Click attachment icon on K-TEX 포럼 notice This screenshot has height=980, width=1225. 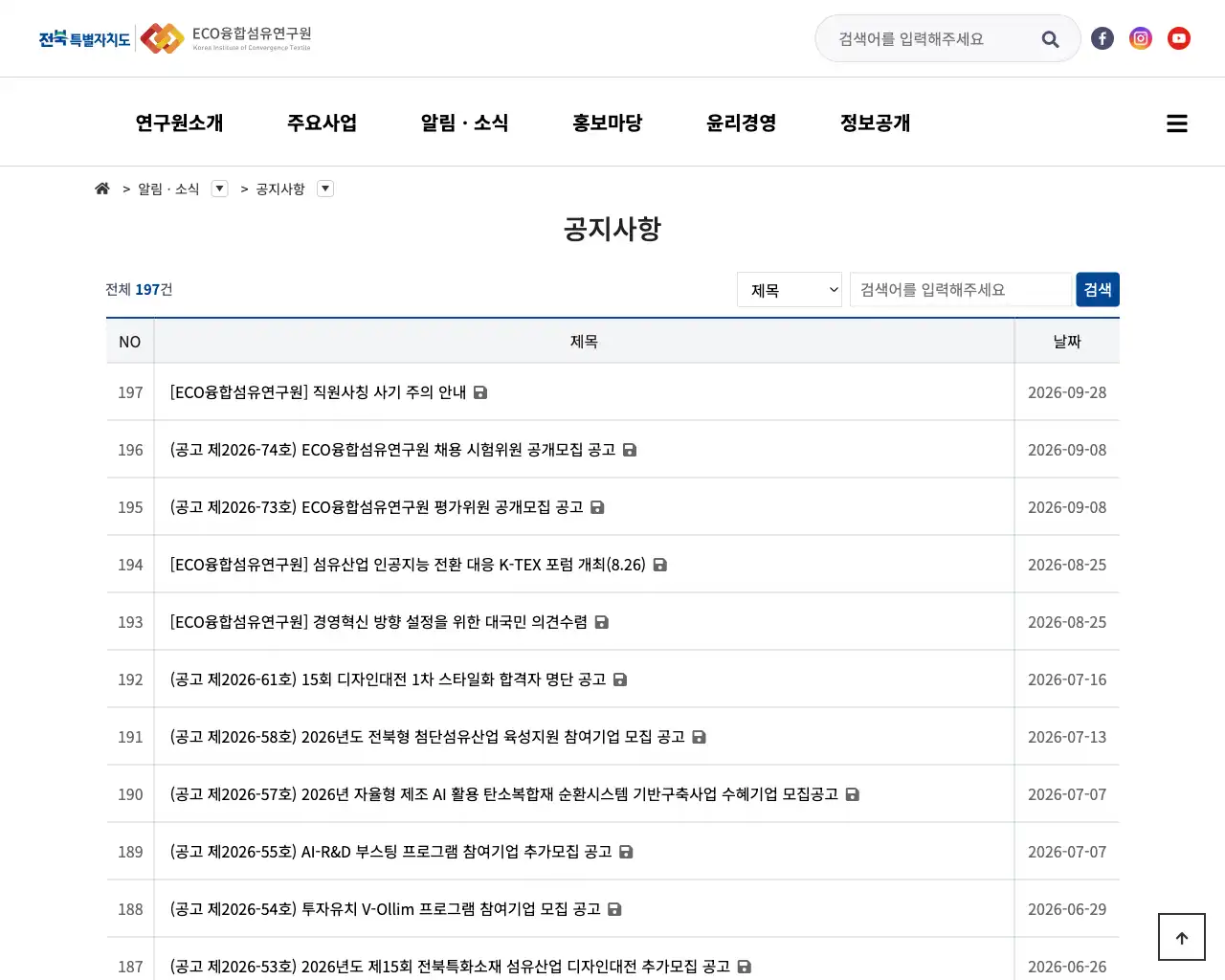[x=660, y=565]
